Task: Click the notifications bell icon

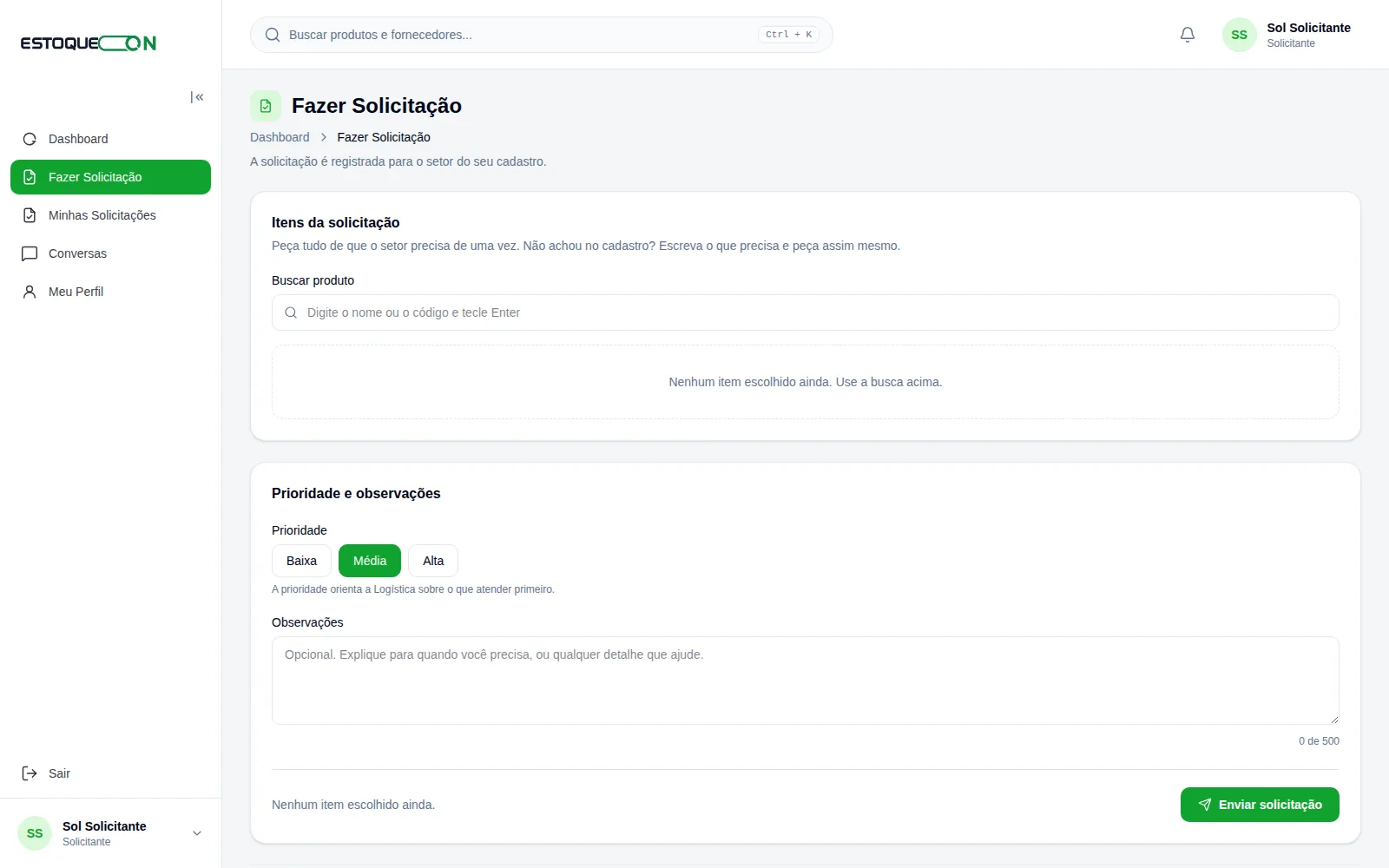Action: [x=1188, y=35]
